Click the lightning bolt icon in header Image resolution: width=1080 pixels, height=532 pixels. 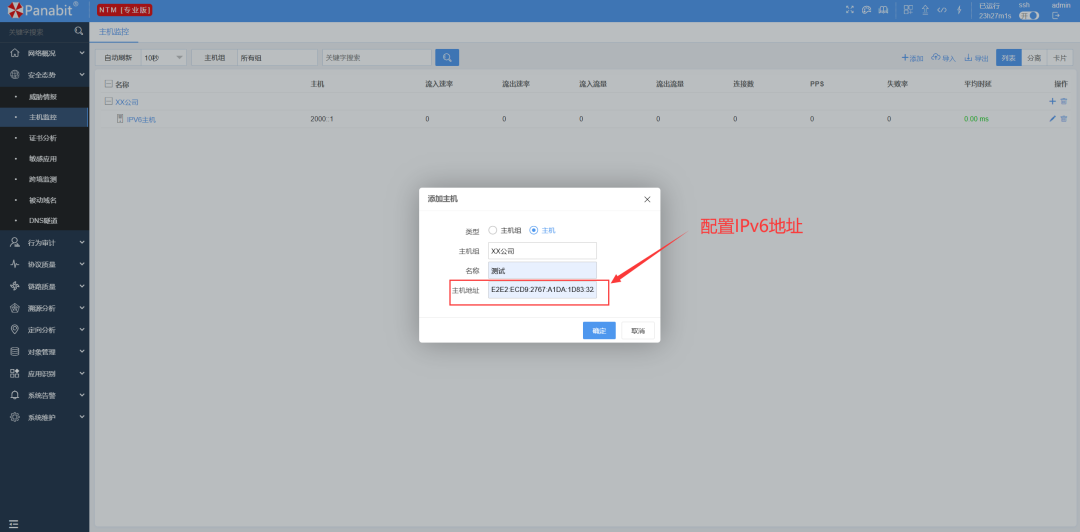959,10
